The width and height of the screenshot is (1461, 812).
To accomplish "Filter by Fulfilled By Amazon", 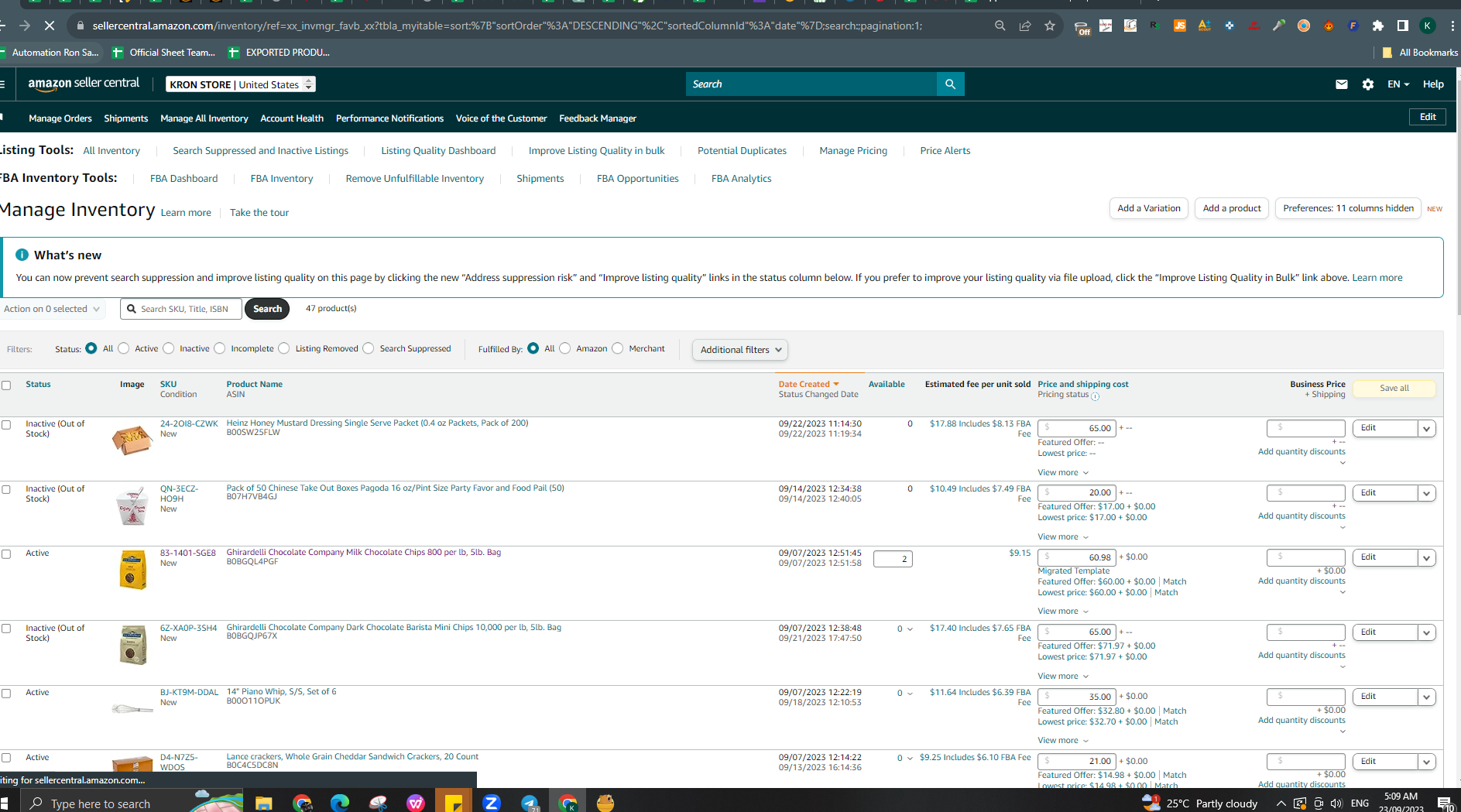I will (x=565, y=348).
